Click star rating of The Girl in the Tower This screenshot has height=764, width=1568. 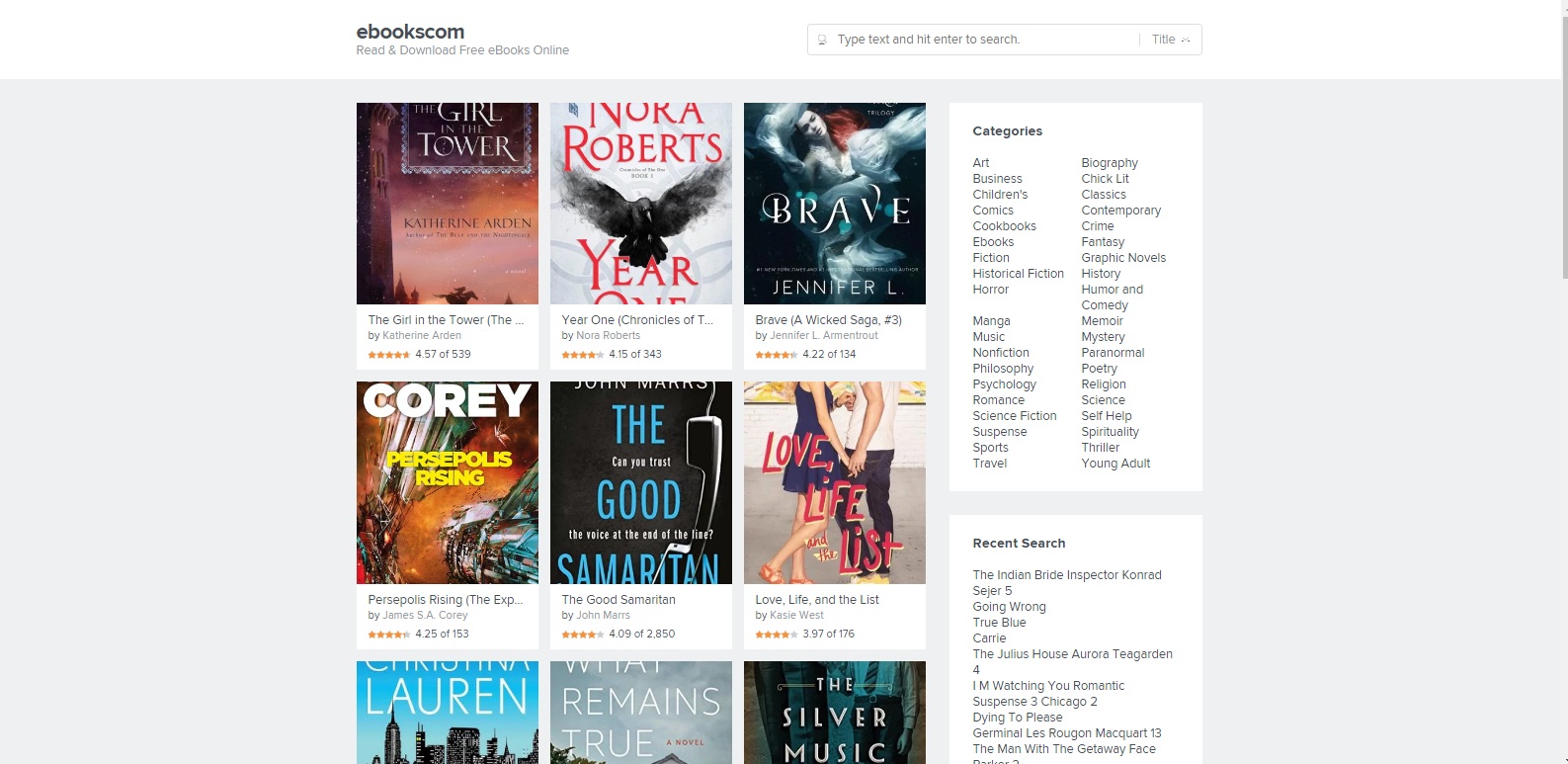point(389,355)
